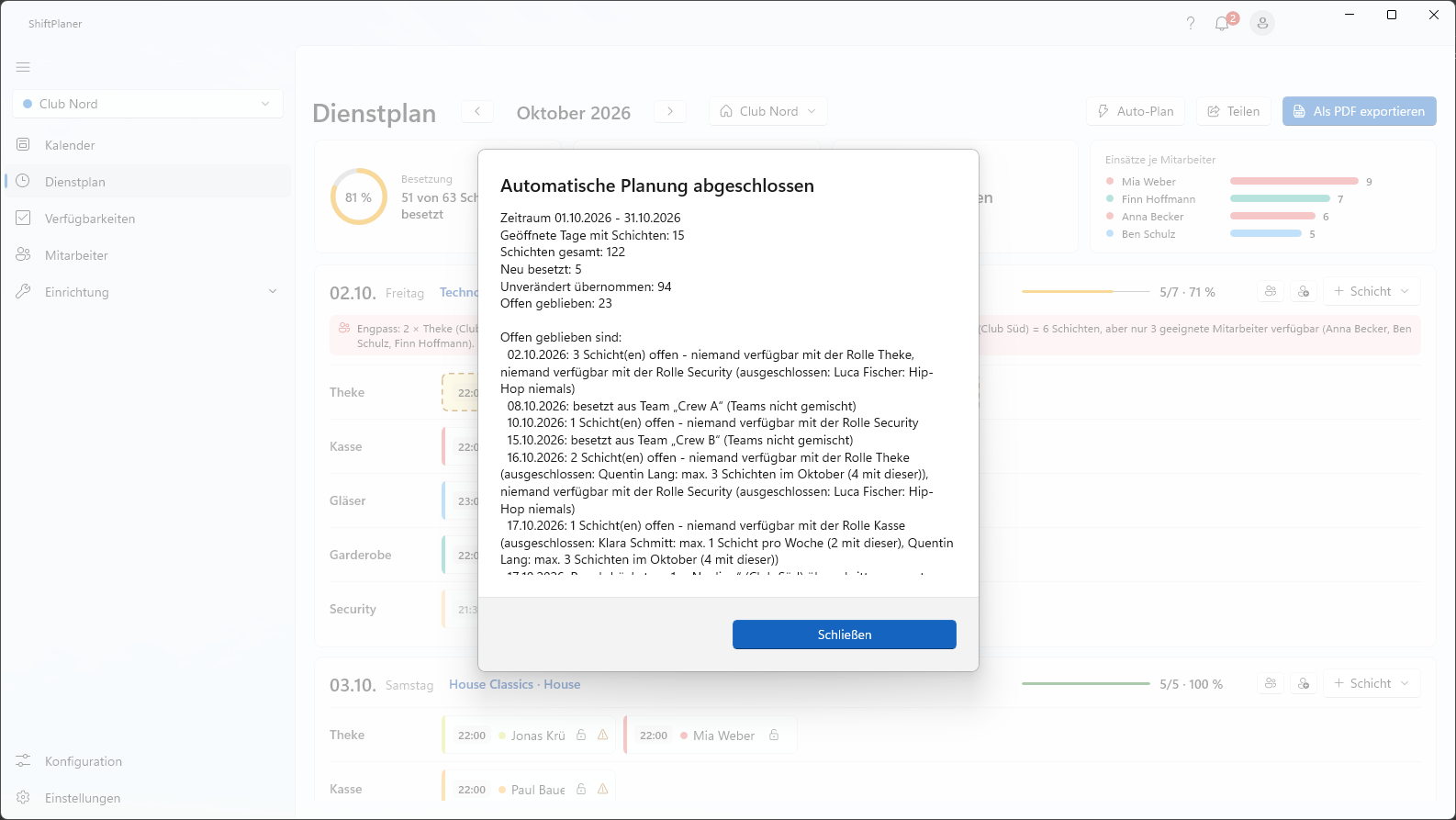The width and height of the screenshot is (1456, 820).
Task: Open the Club Nord sidebar location selector
Action: click(x=148, y=104)
